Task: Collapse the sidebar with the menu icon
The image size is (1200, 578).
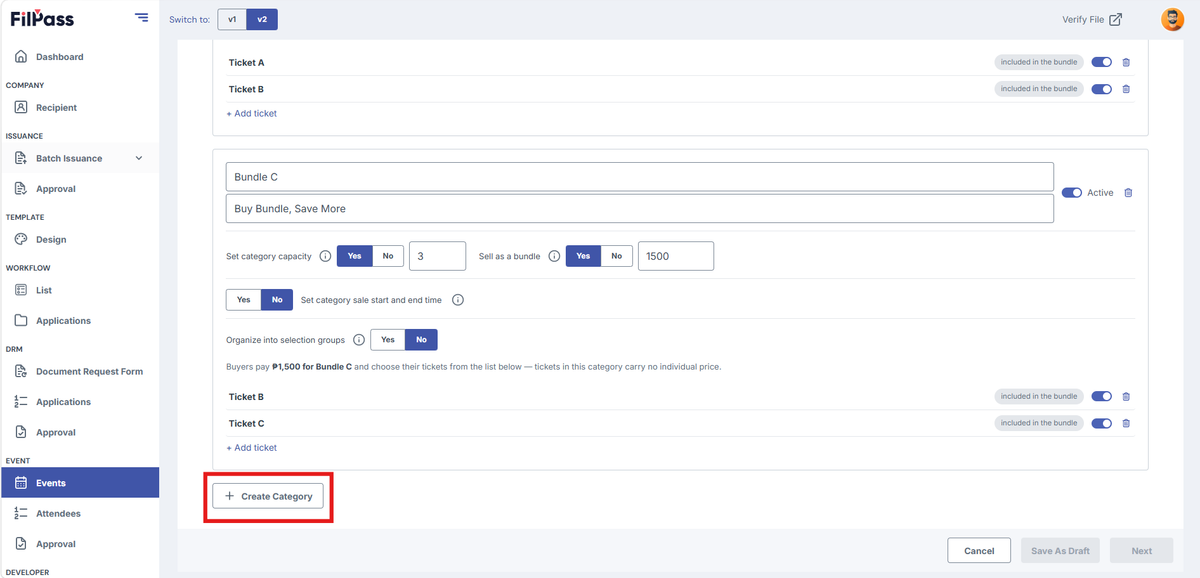Action: (141, 19)
